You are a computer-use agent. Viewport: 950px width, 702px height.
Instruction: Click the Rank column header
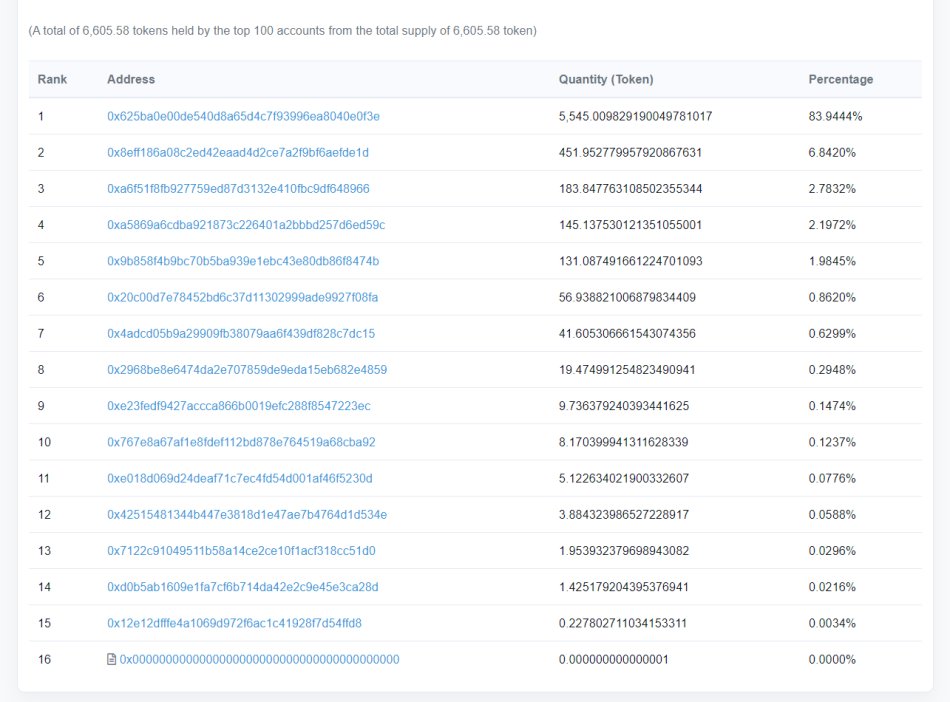click(x=52, y=79)
